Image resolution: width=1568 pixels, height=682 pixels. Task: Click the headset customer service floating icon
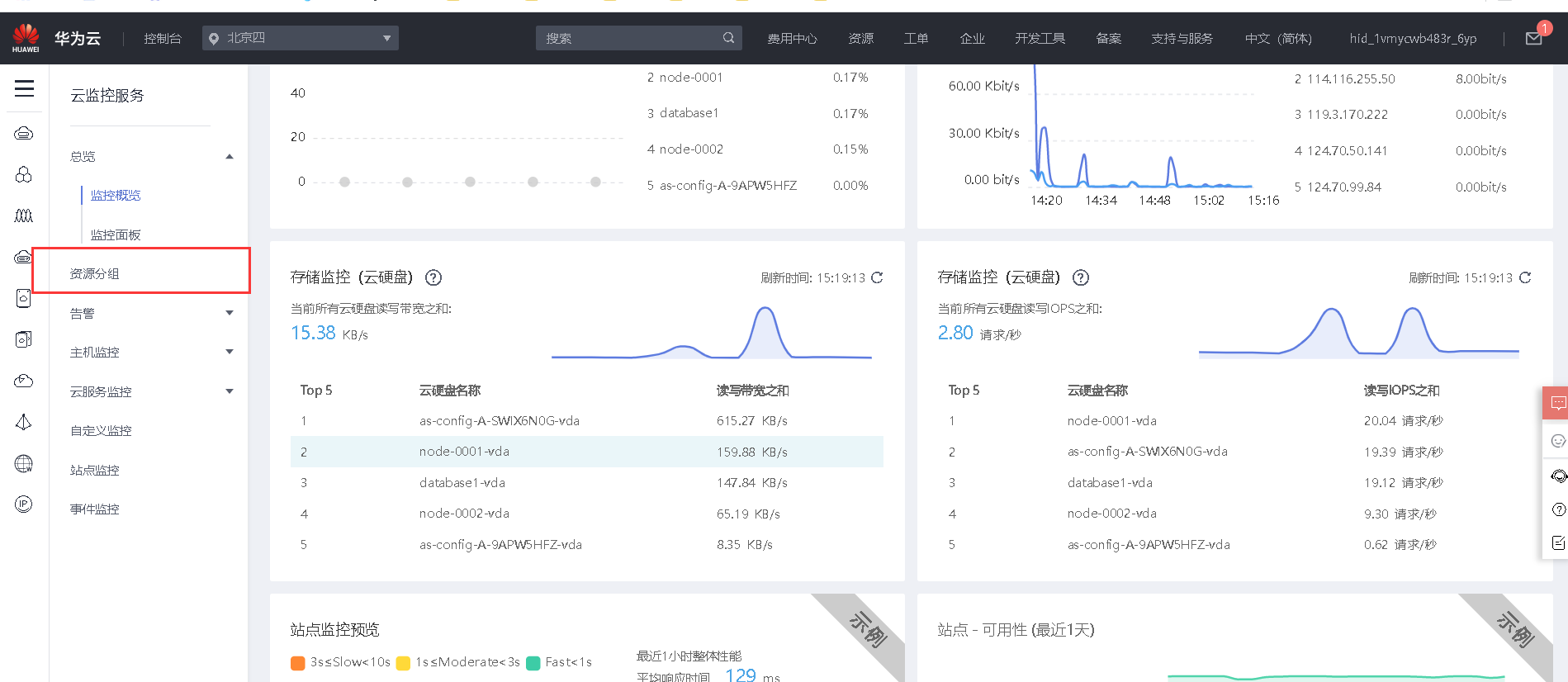click(1557, 476)
